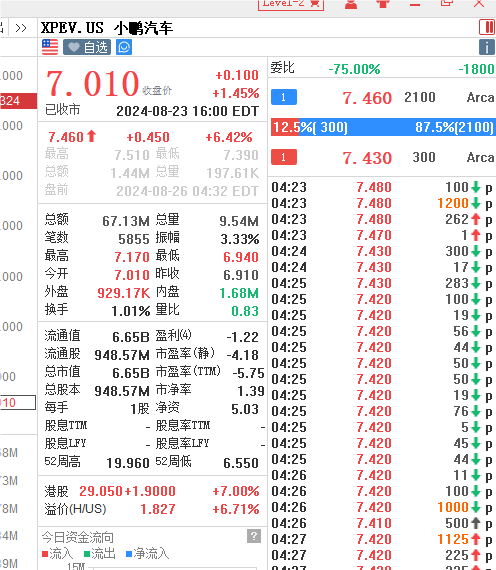The height and width of the screenshot is (570, 496).
Task: Click the 04:25 trade with volume 283
Action: click(382, 283)
